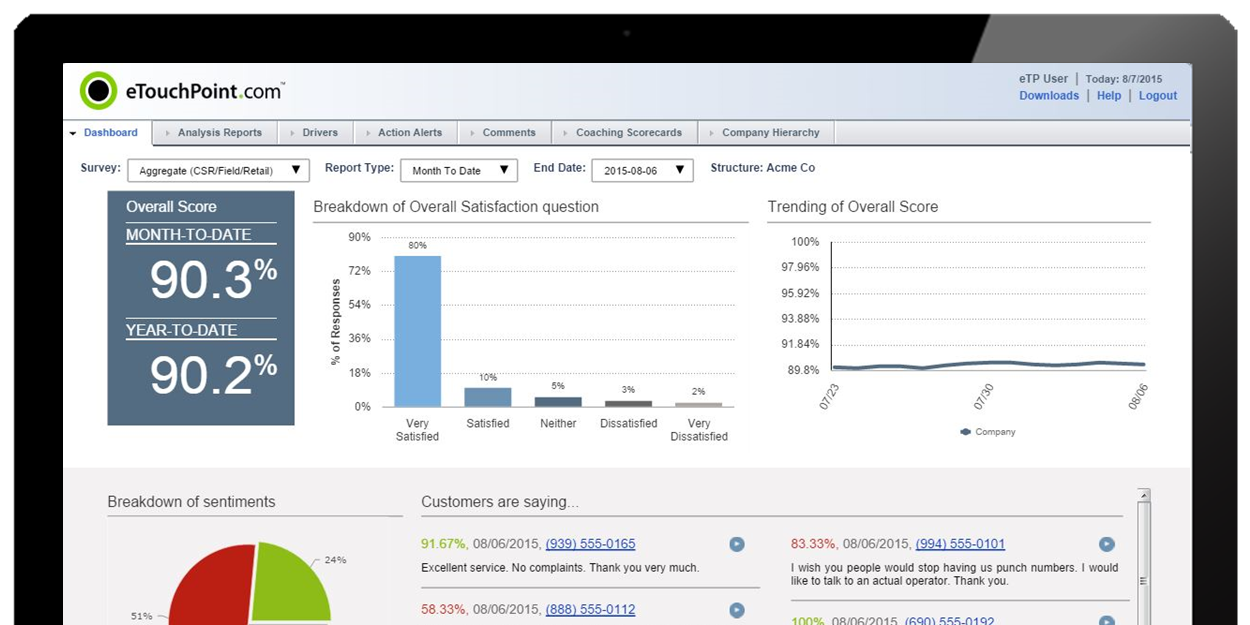Viewport: 1250px width, 625px height.
Task: Open the Survey dropdown
Action: pos(219,171)
